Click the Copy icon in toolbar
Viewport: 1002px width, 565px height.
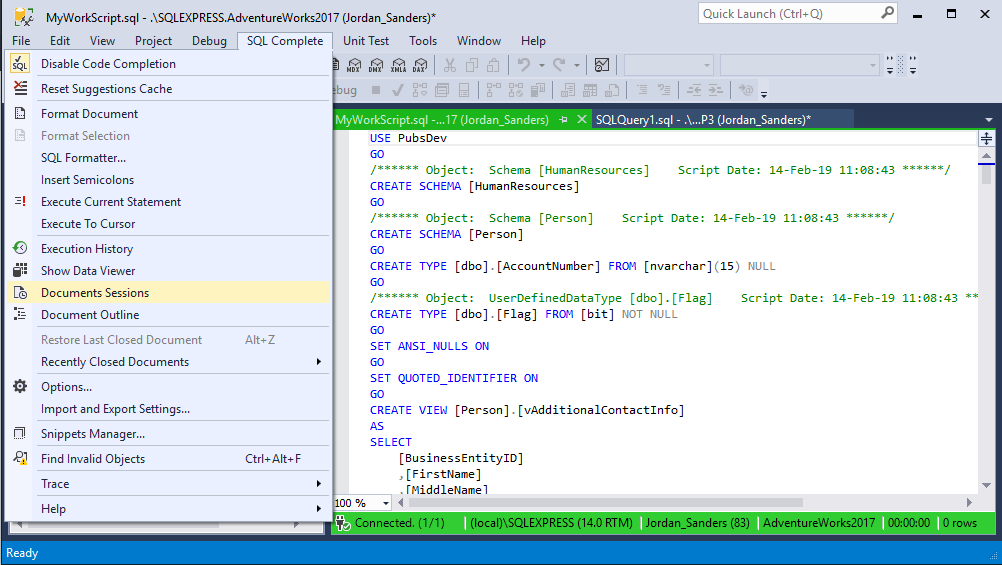click(x=472, y=65)
